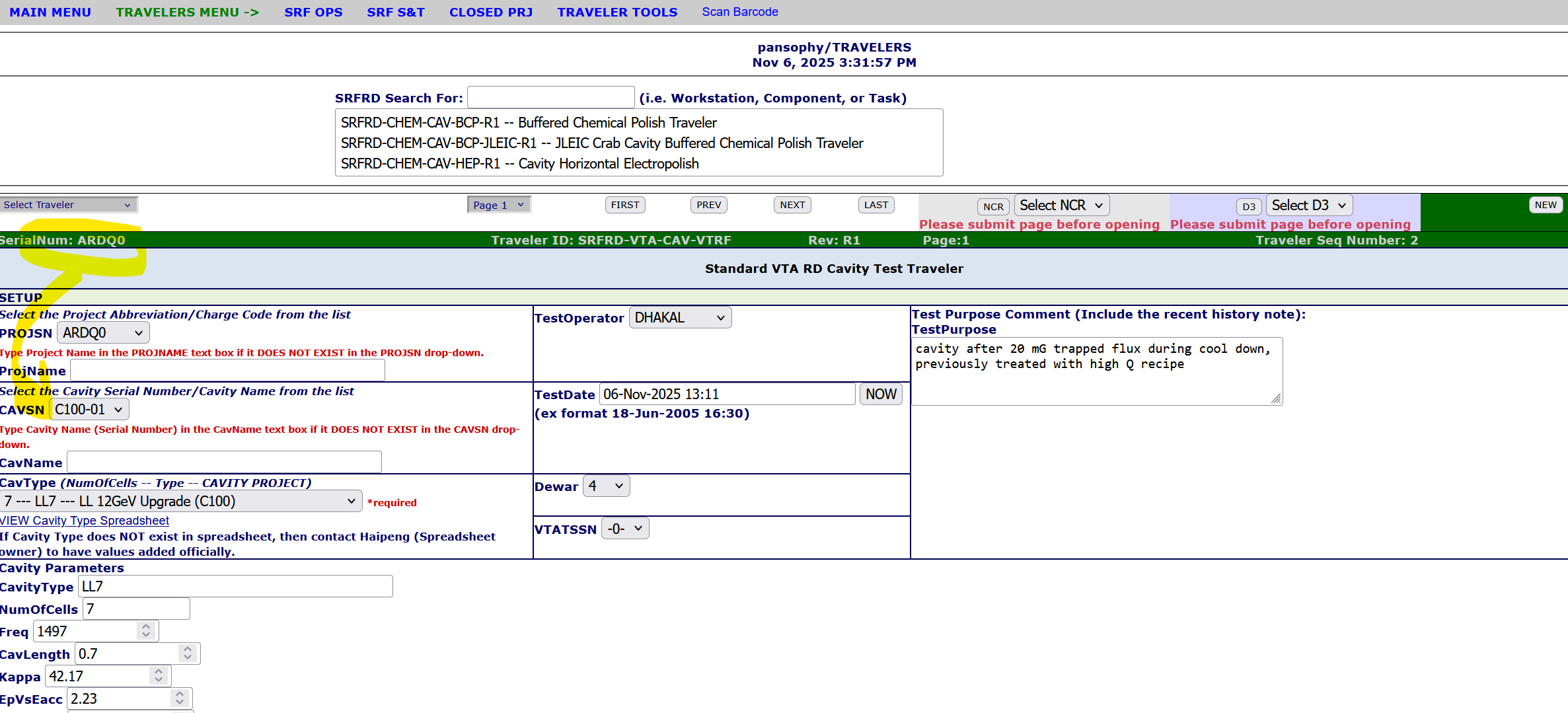Image resolution: width=1568 pixels, height=713 pixels.
Task: Click the Scan Barcode link
Action: pos(739,12)
